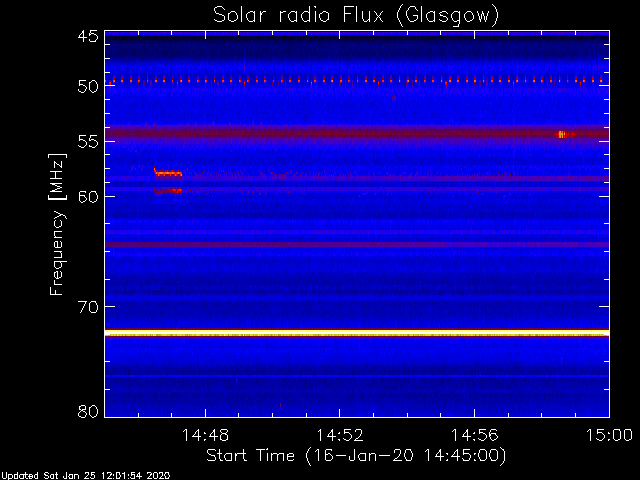Viewport: 640px width, 480px height.
Task: Click the 15:00 time tick label
Action: tap(609, 435)
